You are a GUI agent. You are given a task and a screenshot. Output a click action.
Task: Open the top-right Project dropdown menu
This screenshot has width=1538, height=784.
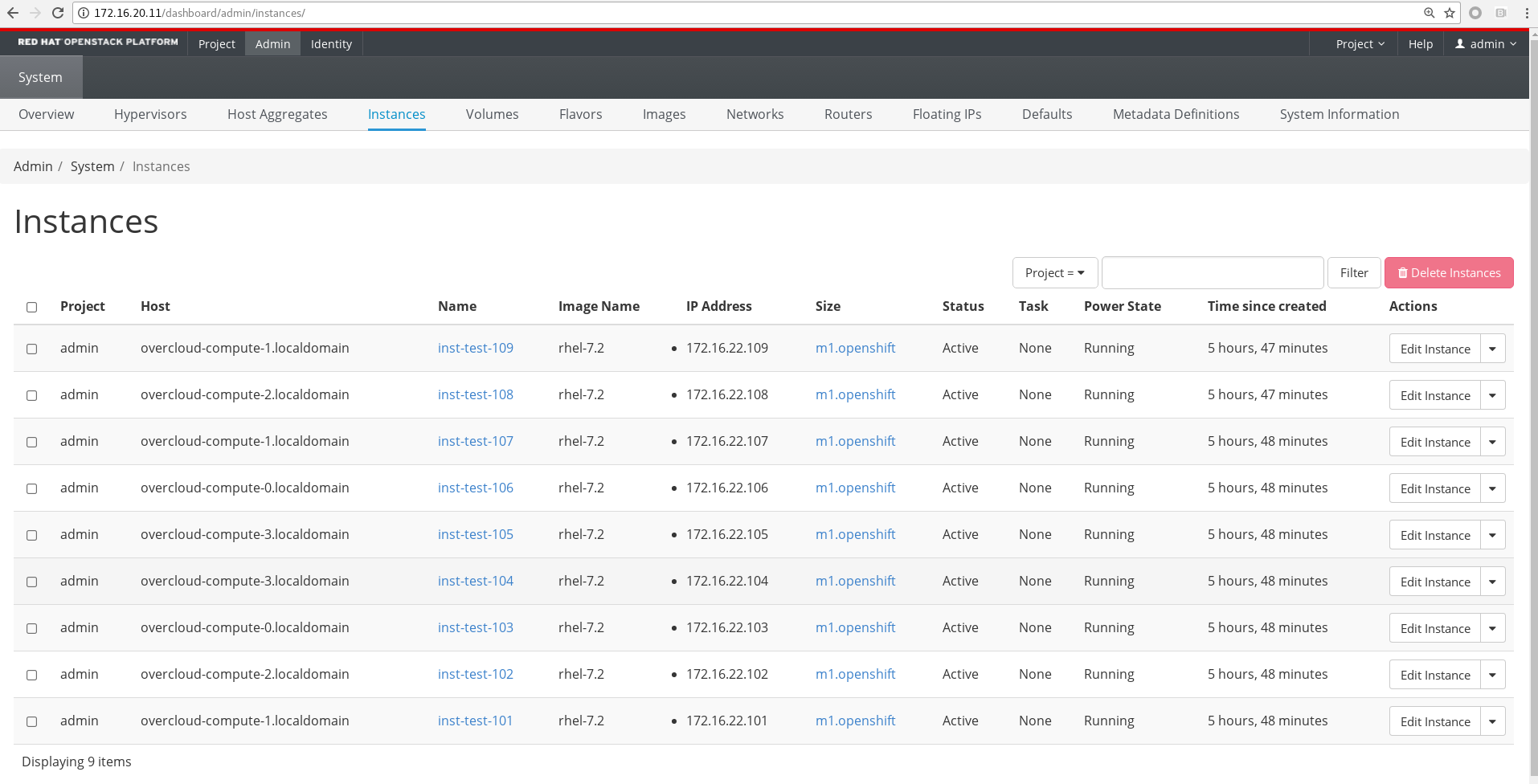(x=1360, y=44)
